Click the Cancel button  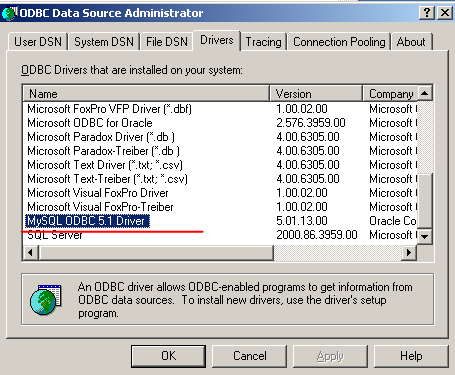click(250, 356)
